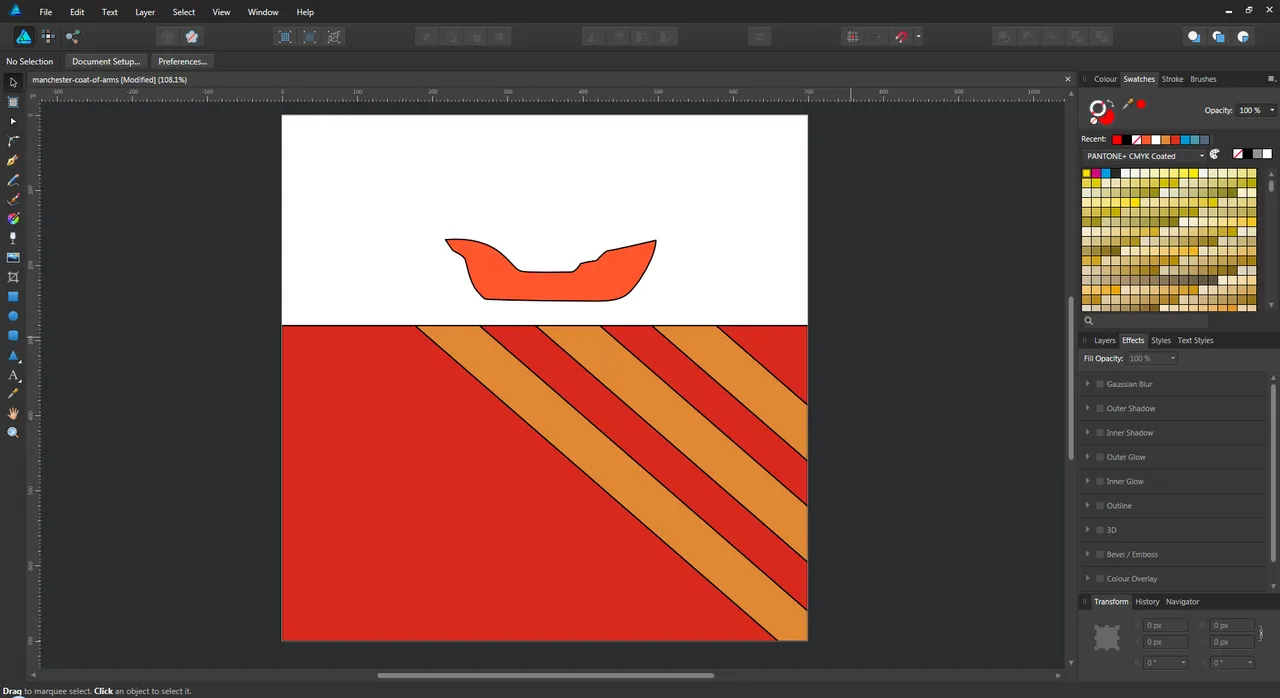
Task: Open the palette options icon beside PANTONE
Action: (1215, 155)
